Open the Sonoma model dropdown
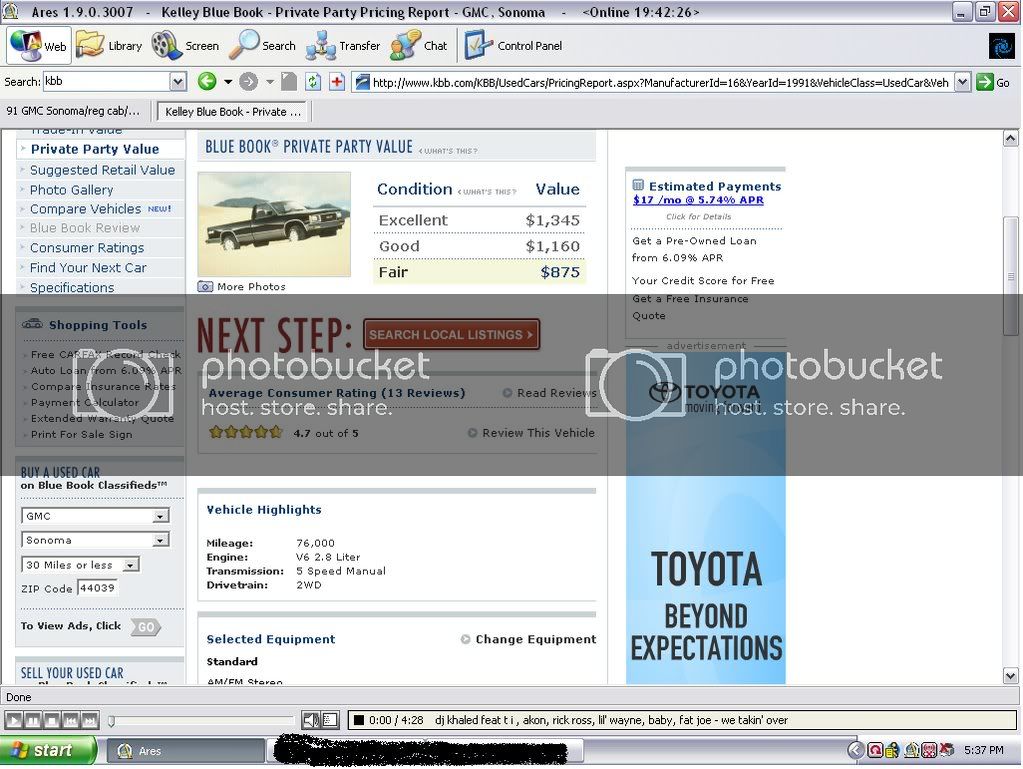This screenshot has height=769, width=1023. click(x=95, y=540)
